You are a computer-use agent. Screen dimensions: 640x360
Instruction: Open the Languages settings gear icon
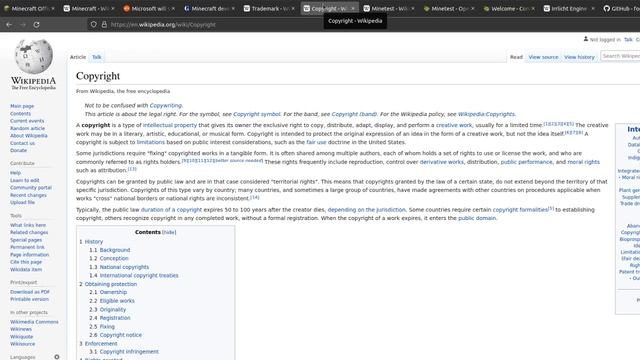tap(57, 357)
